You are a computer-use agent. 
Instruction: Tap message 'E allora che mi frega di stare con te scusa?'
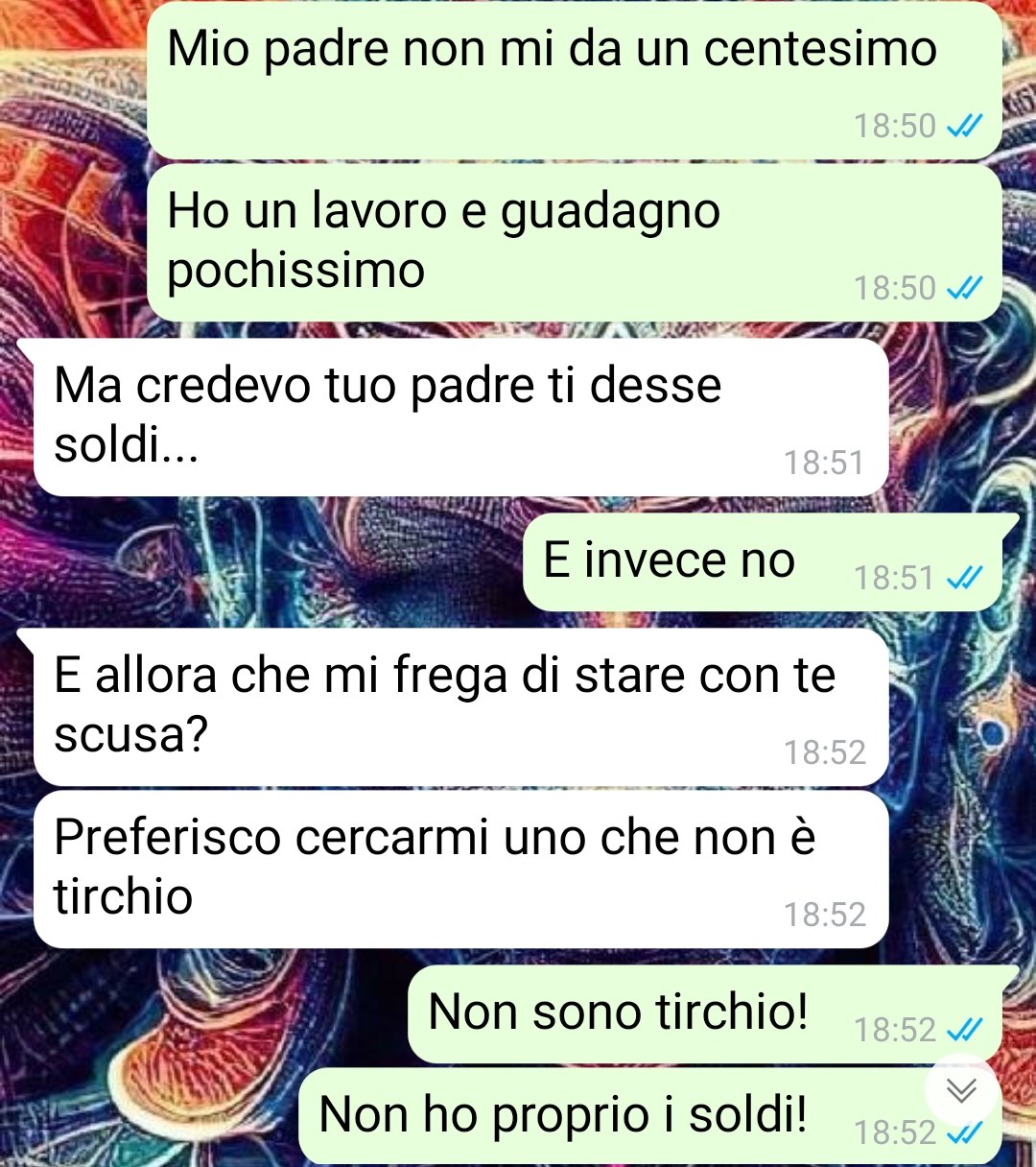(x=460, y=707)
